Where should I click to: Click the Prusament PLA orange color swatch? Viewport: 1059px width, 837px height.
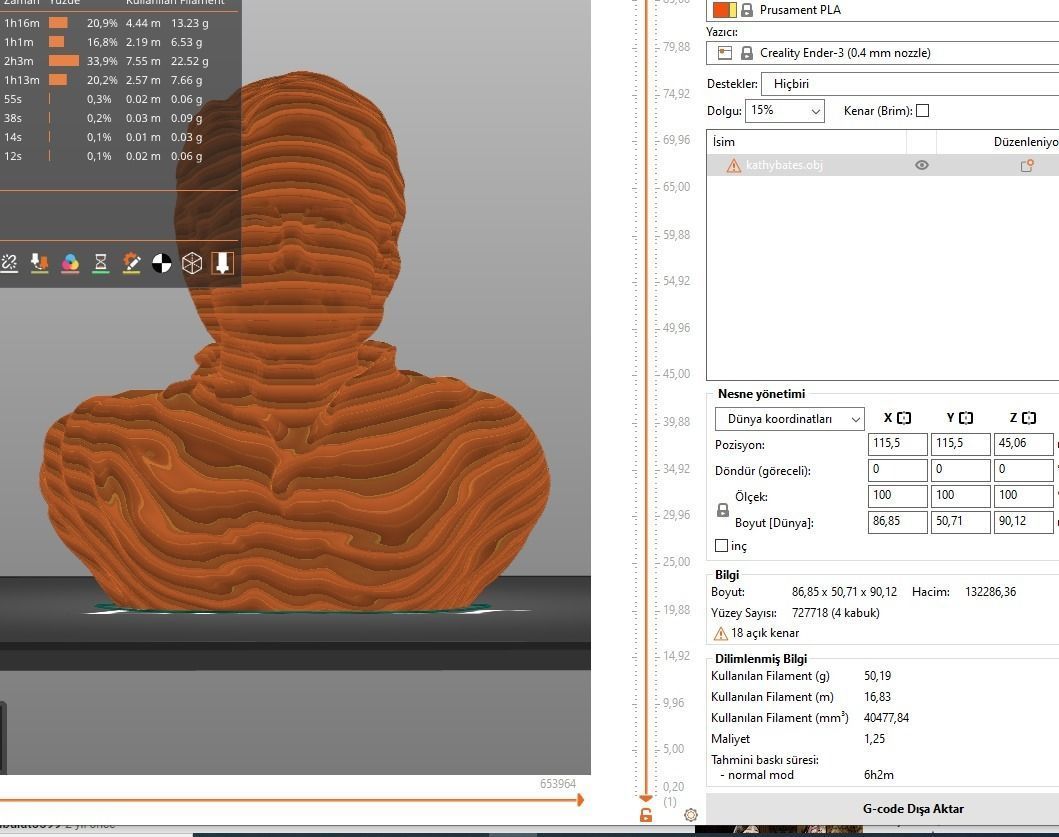click(x=725, y=9)
